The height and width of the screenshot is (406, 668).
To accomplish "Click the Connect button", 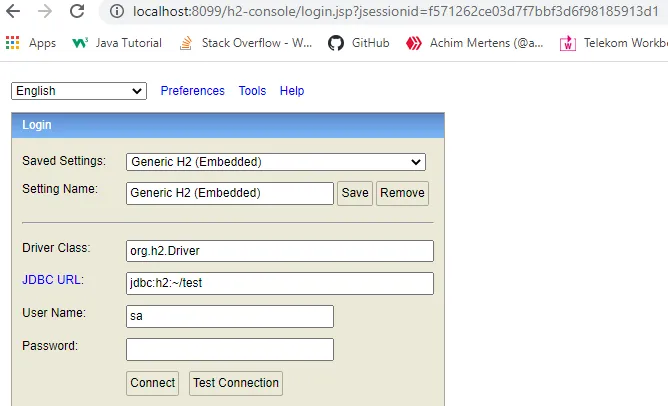I will [x=153, y=383].
